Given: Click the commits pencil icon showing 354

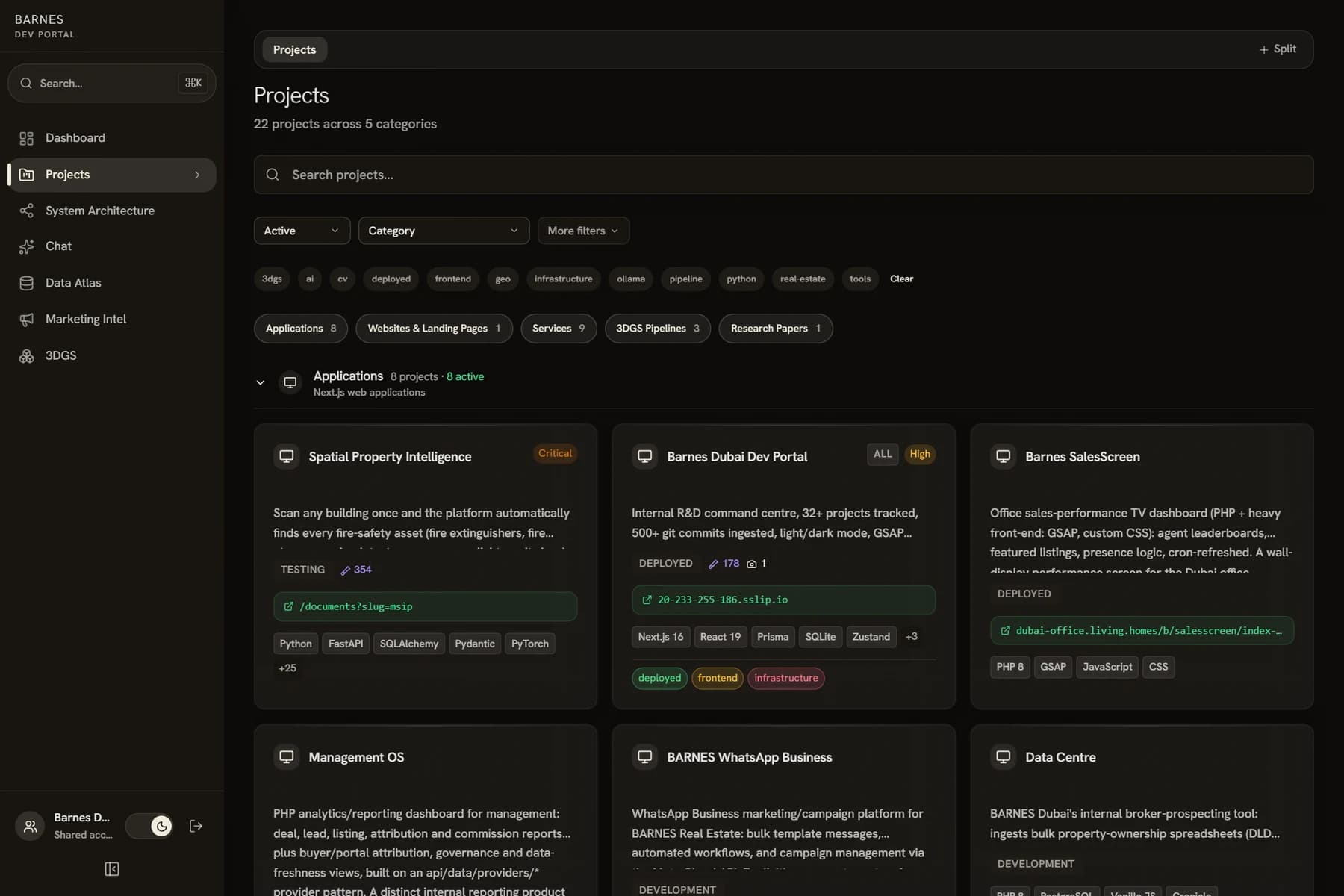Looking at the screenshot, I should point(346,570).
